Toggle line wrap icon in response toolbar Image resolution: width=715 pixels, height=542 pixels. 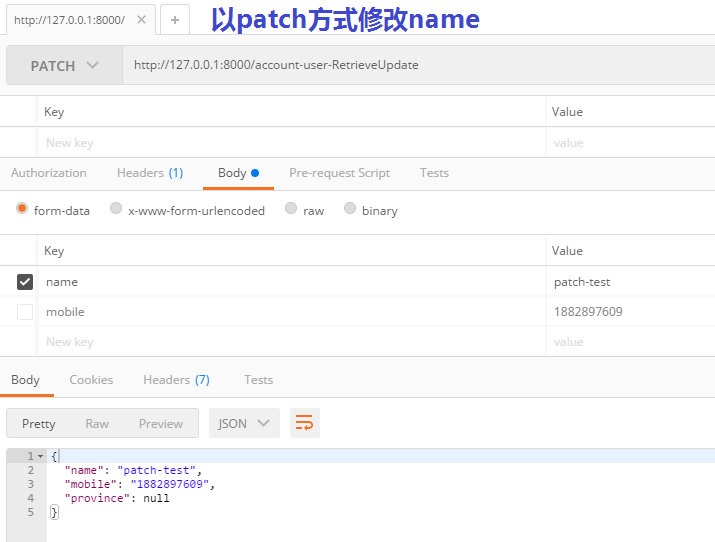coord(305,423)
